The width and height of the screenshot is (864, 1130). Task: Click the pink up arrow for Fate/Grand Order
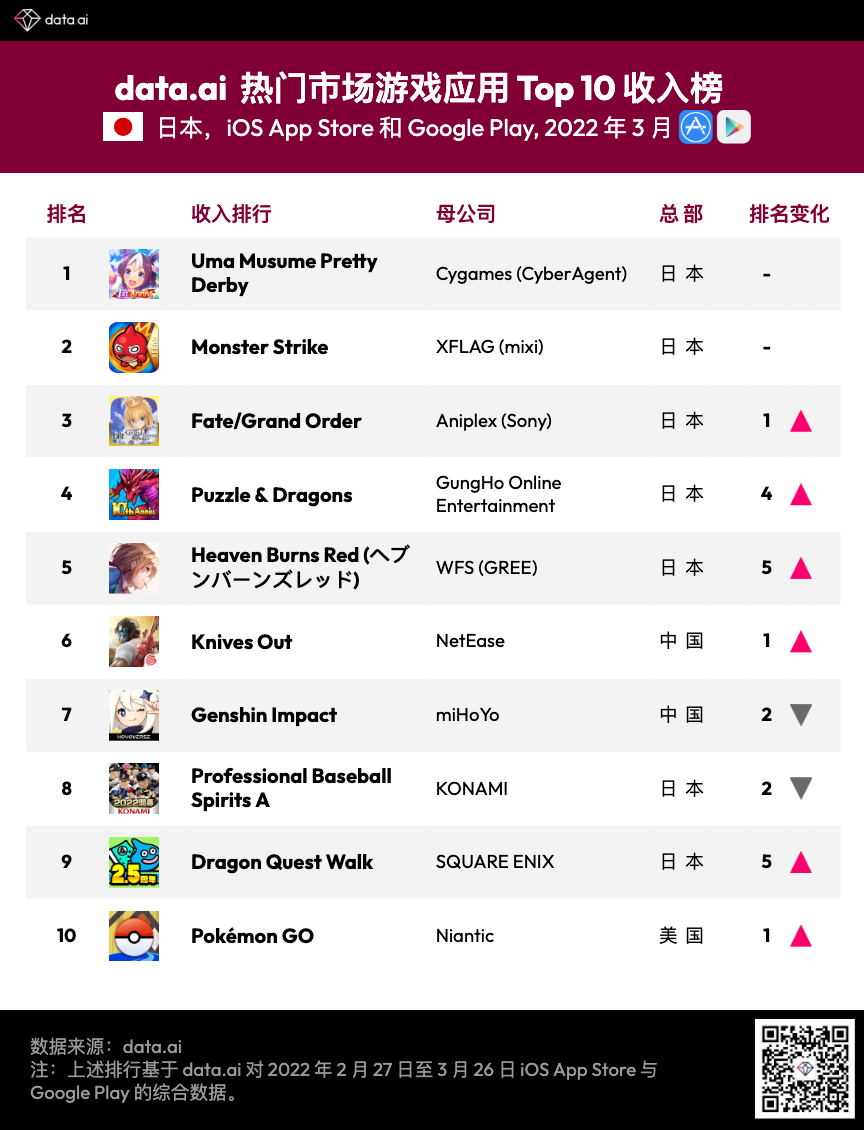800,421
